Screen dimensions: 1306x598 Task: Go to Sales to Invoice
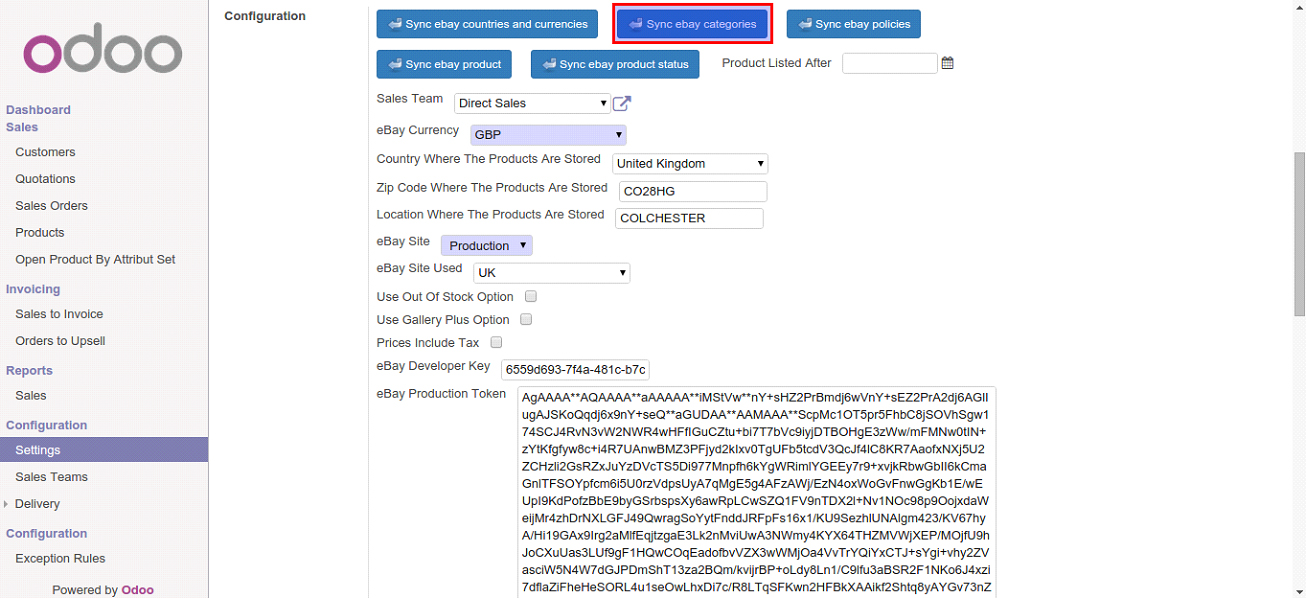point(59,314)
